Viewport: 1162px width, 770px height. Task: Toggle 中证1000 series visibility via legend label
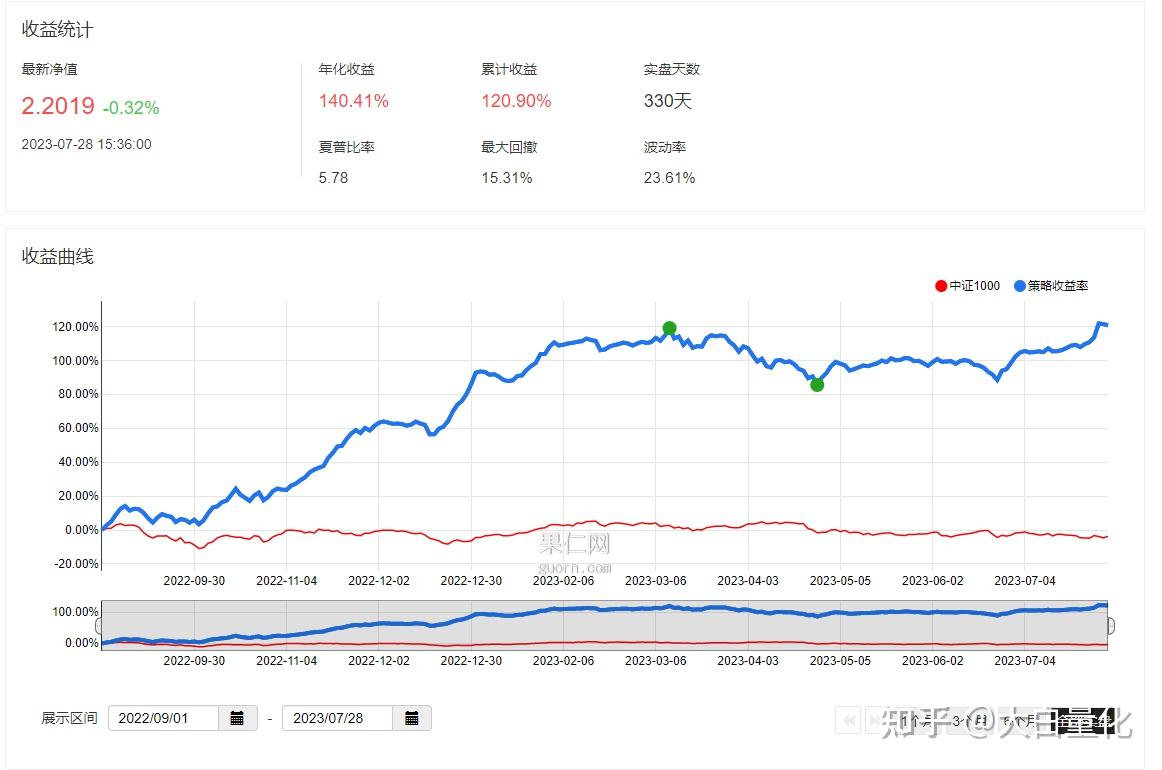click(x=975, y=286)
